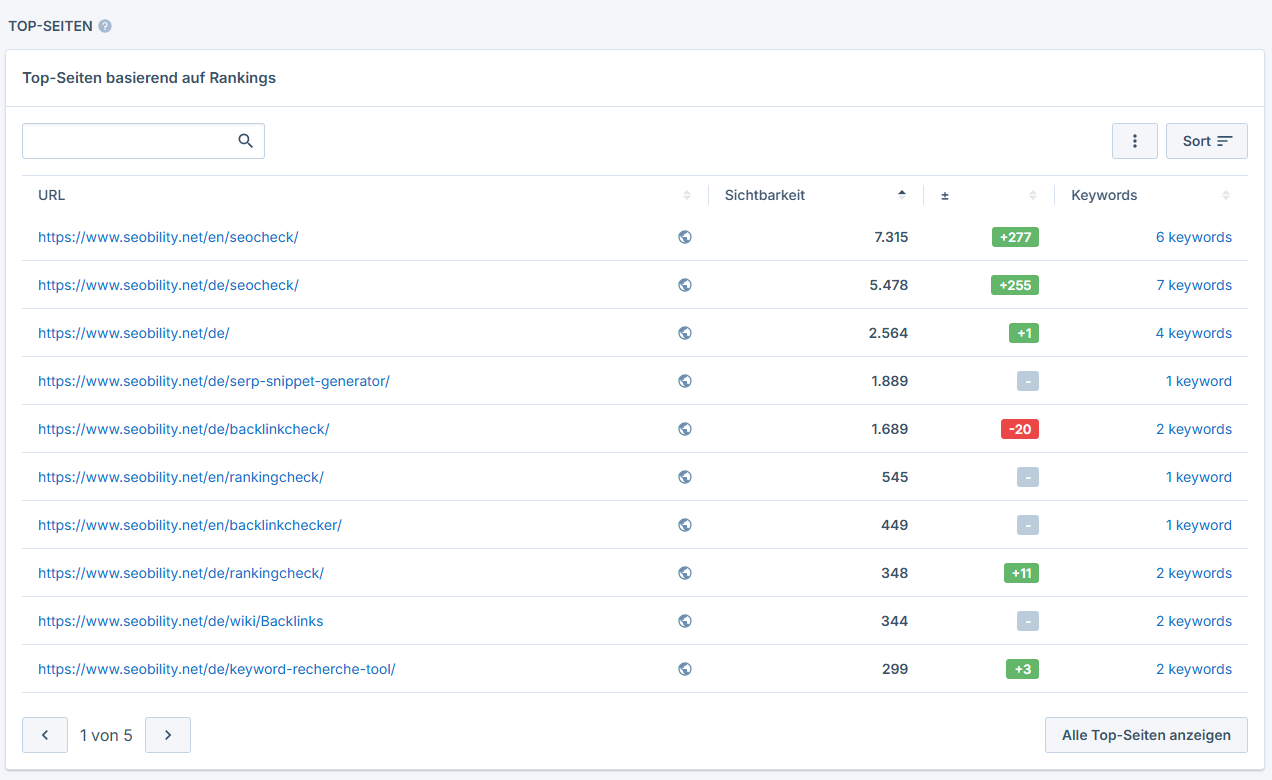The image size is (1272, 780).
Task: Open the Top-Seiten help question mark icon
Action: click(x=105, y=26)
